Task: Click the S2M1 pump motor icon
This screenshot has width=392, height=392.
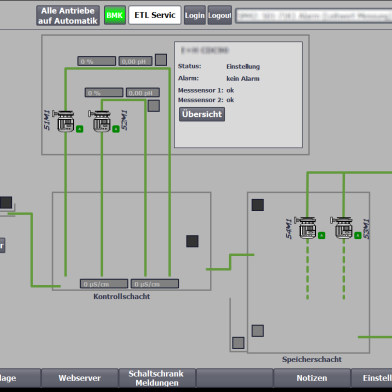Action: [x=100, y=121]
